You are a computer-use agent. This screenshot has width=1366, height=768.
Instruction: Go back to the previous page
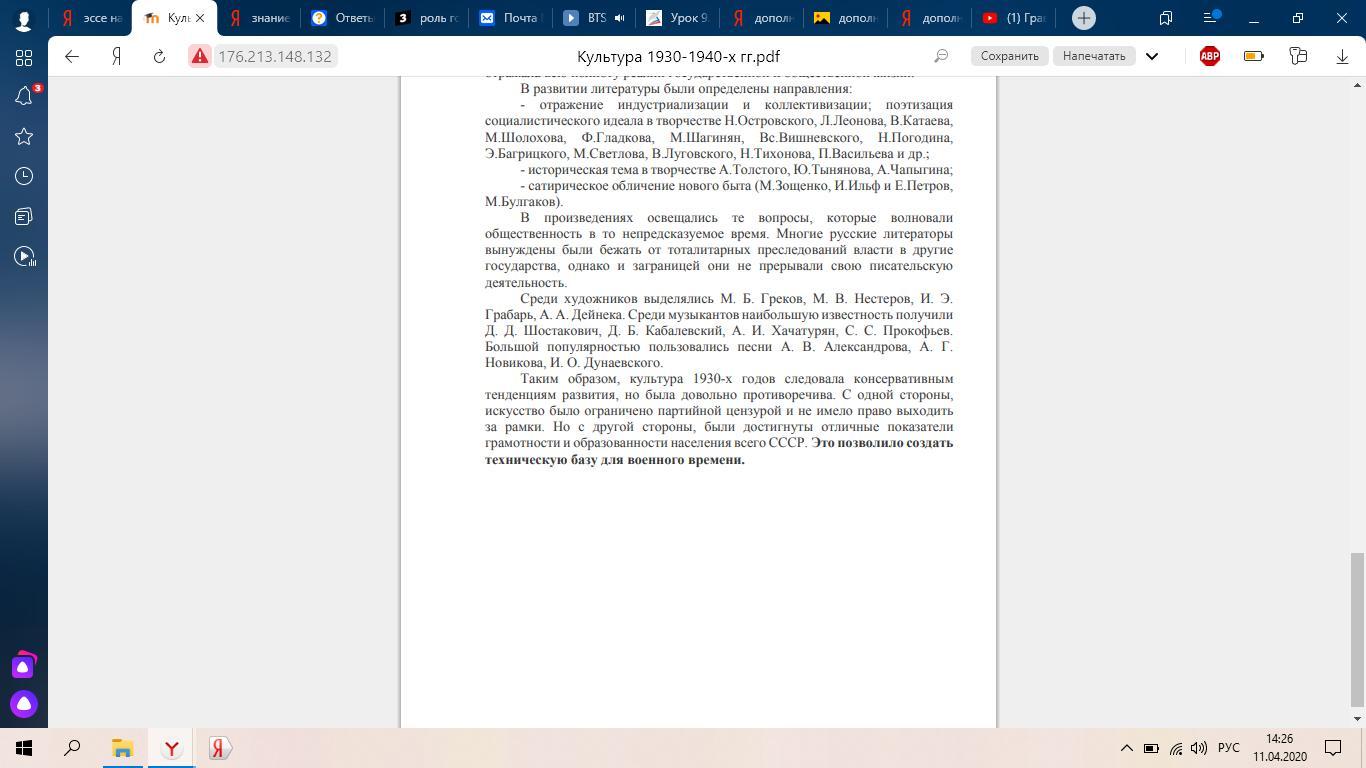72,56
